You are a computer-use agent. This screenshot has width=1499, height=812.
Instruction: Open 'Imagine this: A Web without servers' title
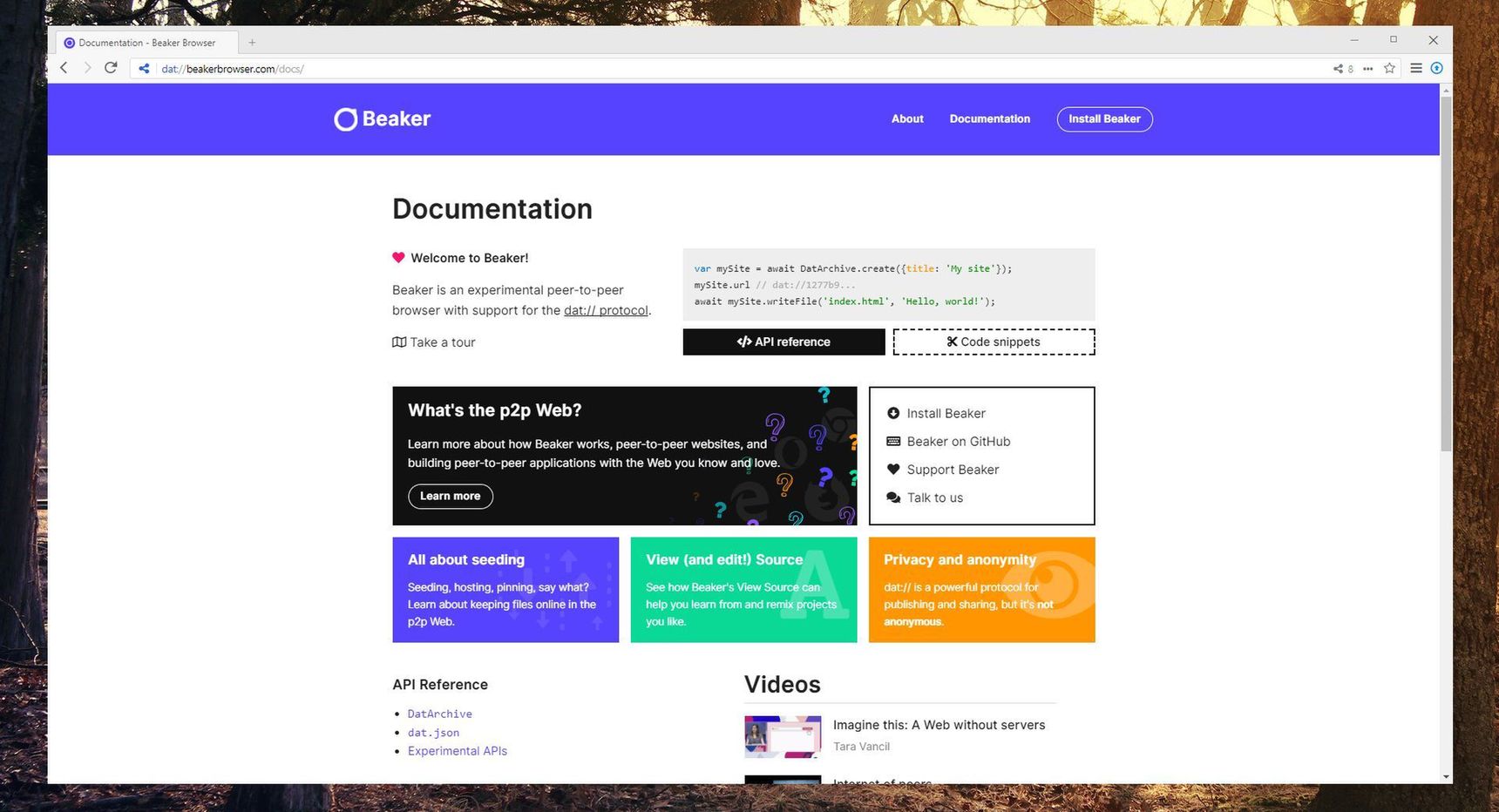[x=939, y=725]
